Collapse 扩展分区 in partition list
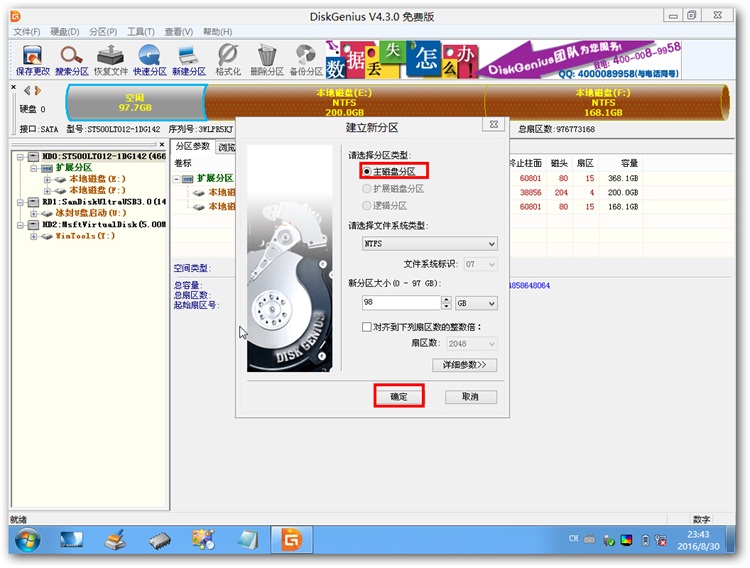 (x=176, y=179)
